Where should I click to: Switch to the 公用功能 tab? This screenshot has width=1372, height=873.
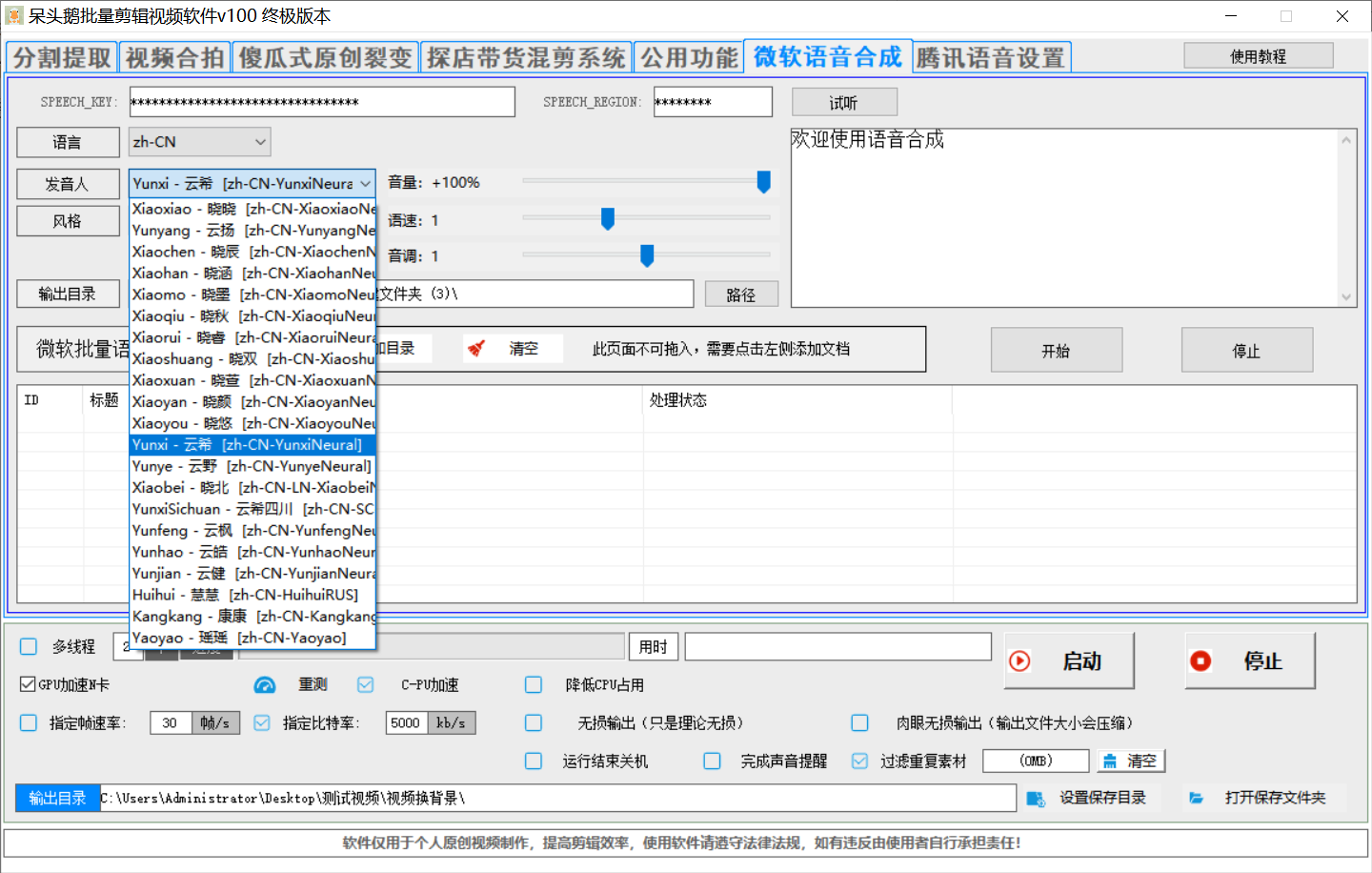pyautogui.click(x=689, y=57)
